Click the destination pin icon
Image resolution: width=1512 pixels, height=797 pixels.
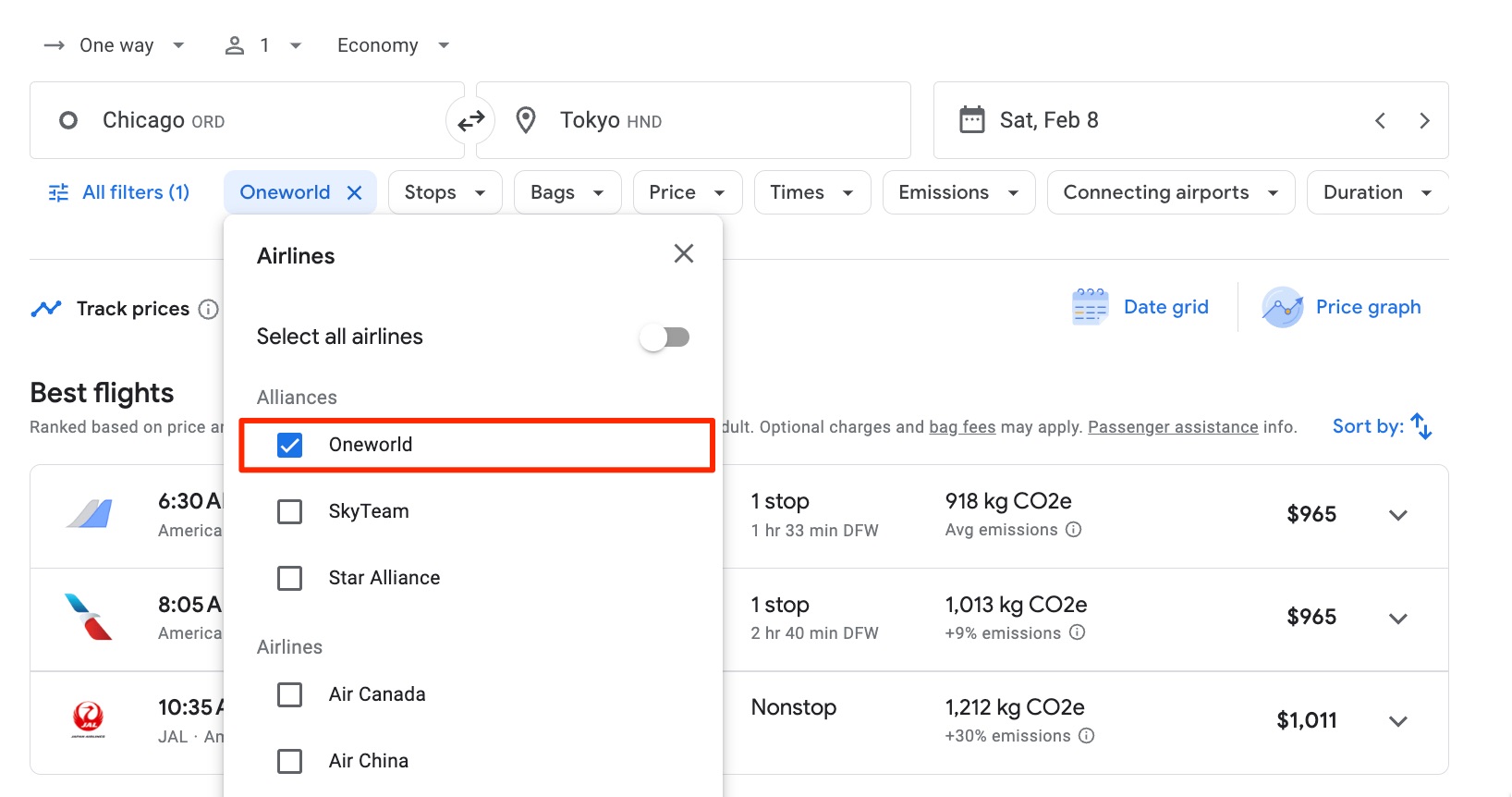point(526,120)
